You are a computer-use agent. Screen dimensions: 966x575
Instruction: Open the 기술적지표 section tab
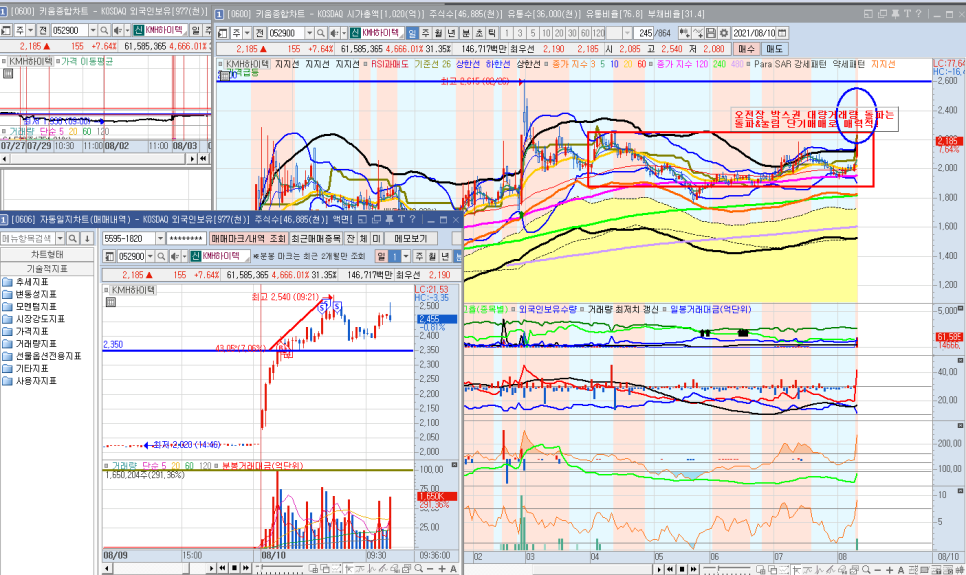pyautogui.click(x=47, y=269)
